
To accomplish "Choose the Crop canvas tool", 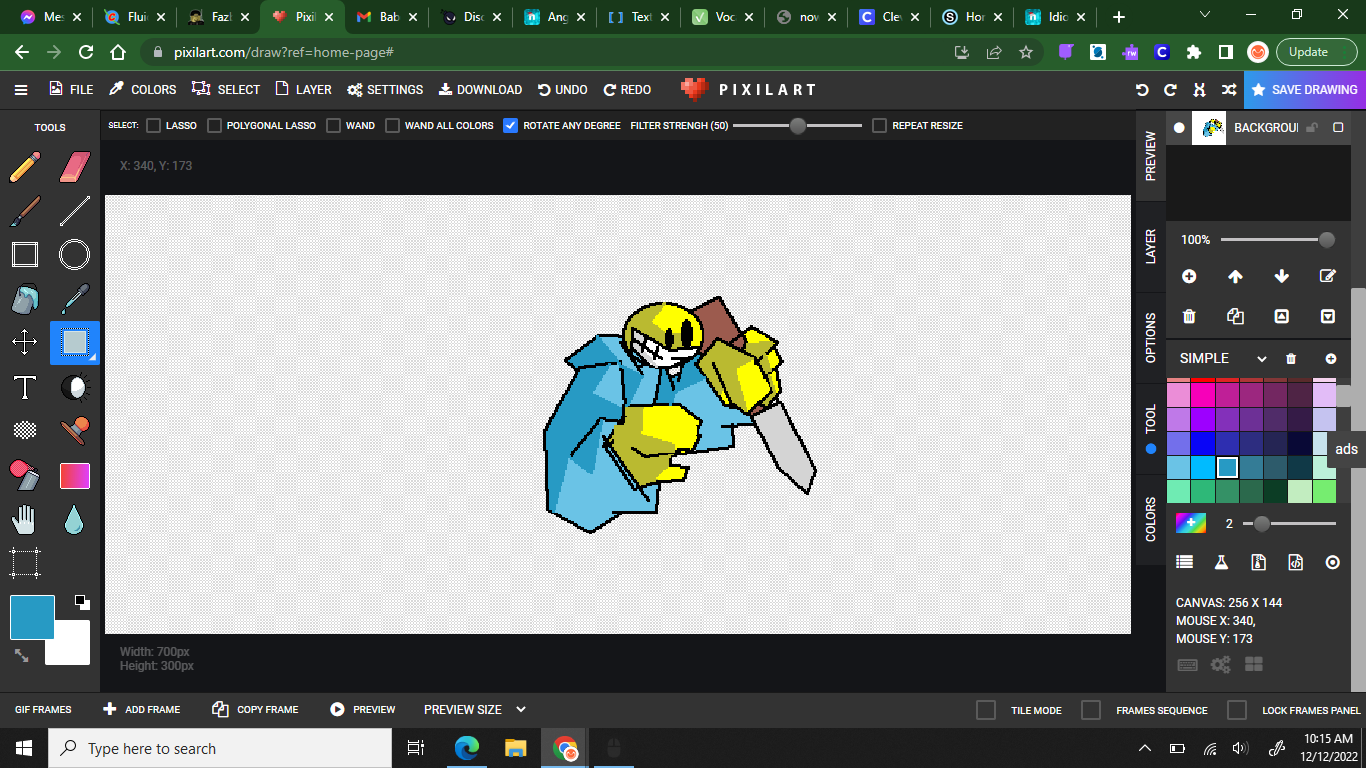I will [25, 563].
